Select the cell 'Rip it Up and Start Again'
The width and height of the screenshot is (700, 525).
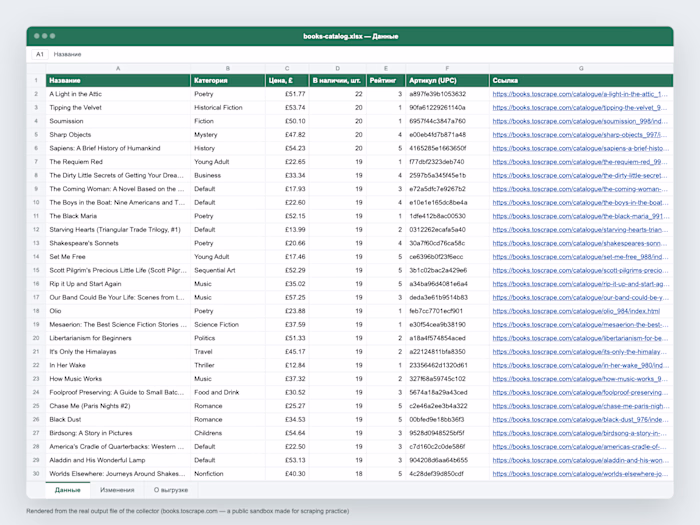[118, 283]
